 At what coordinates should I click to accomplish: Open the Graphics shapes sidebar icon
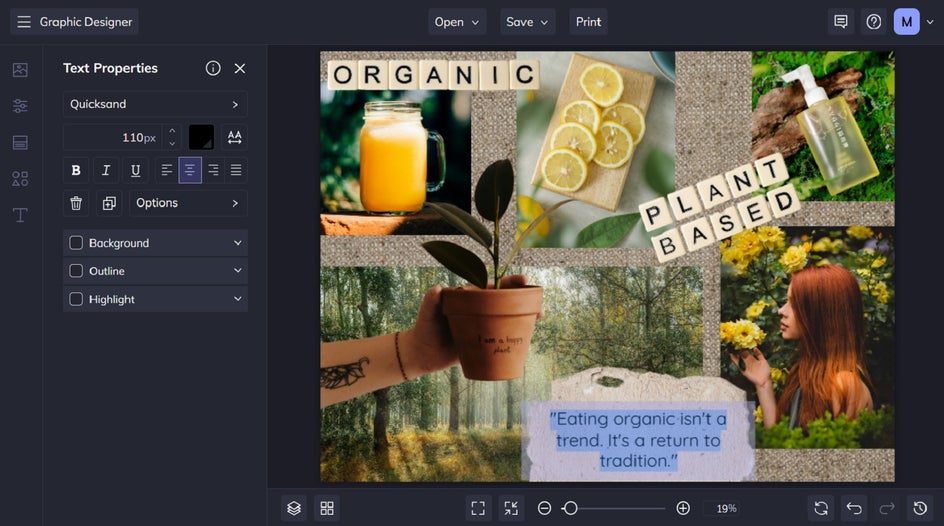[x=20, y=179]
